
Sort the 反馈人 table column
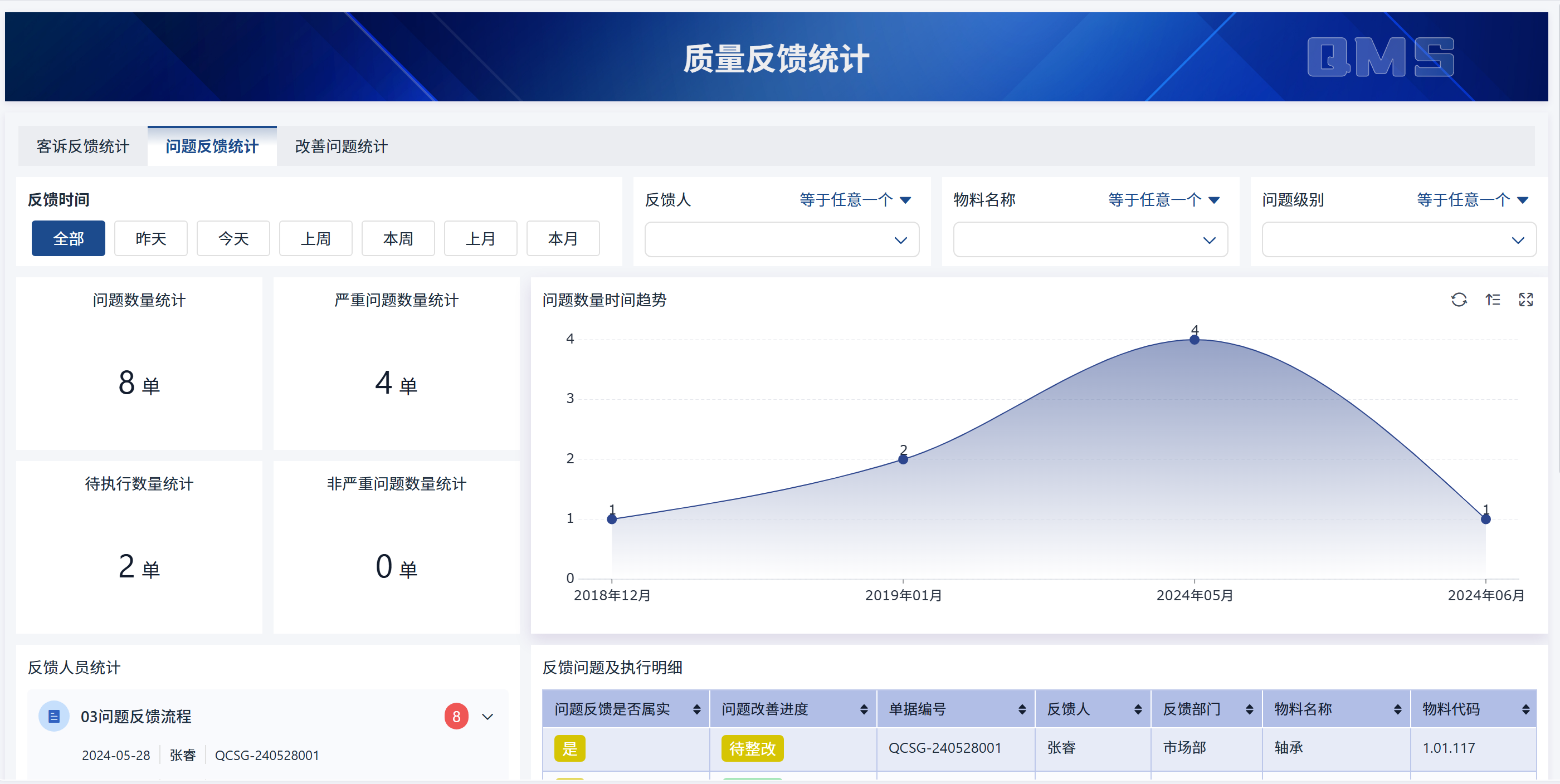[x=1138, y=709]
